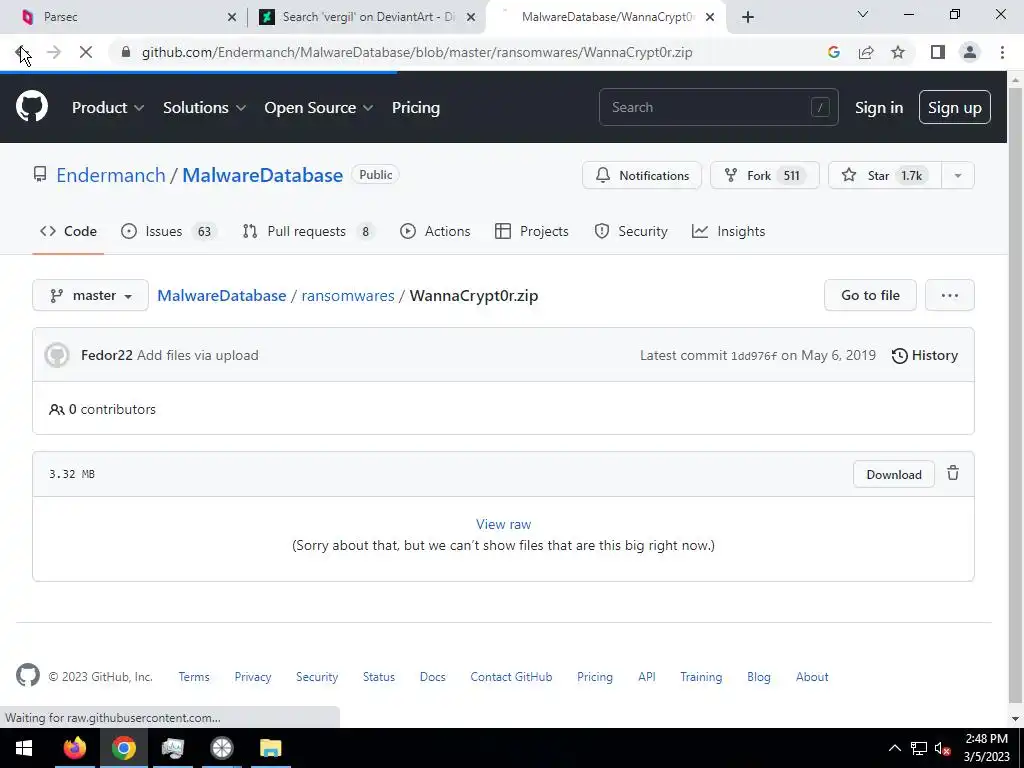Open Chrome three-dot menu
The width and height of the screenshot is (1024, 768).
coord(1002,52)
